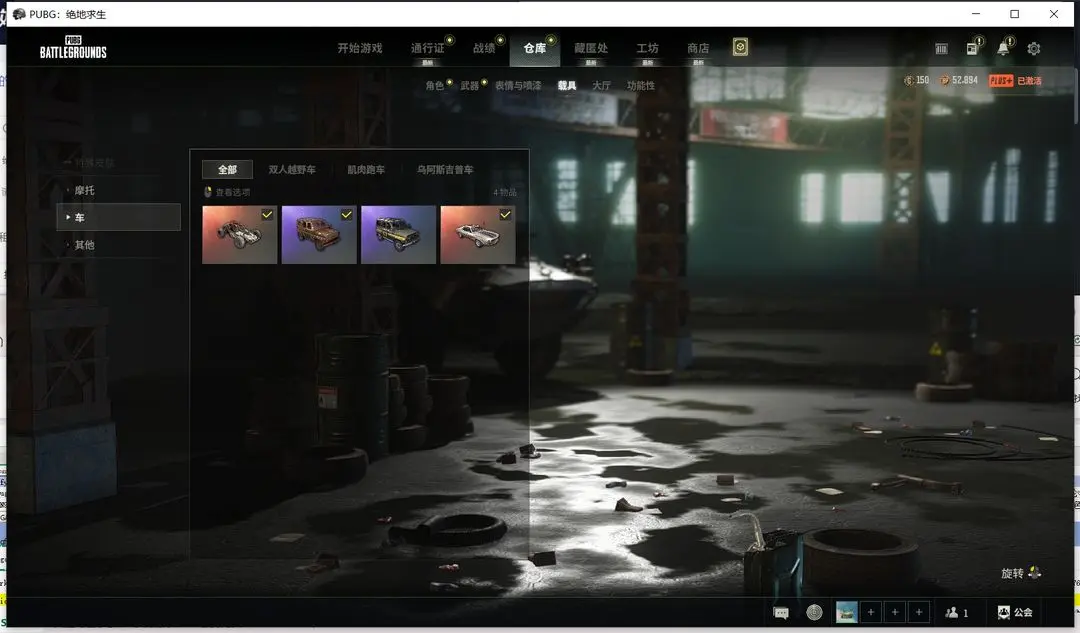
Task: Select the 车 category in sidebar
Action: (118, 217)
